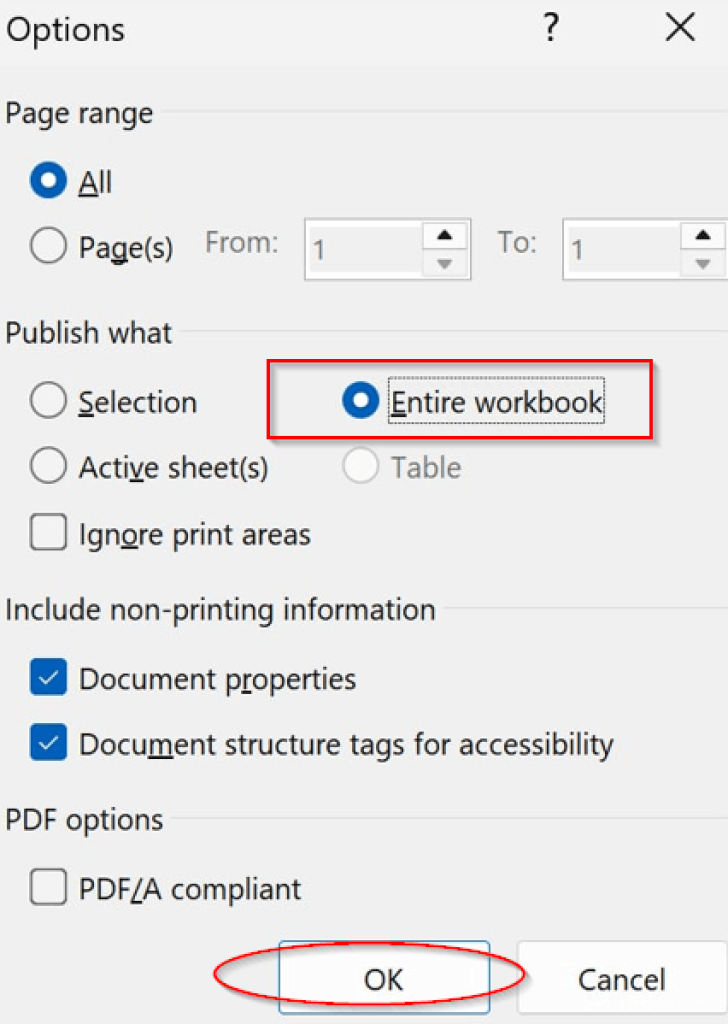
Task: Dismiss the dialog with Cancel
Action: point(621,980)
